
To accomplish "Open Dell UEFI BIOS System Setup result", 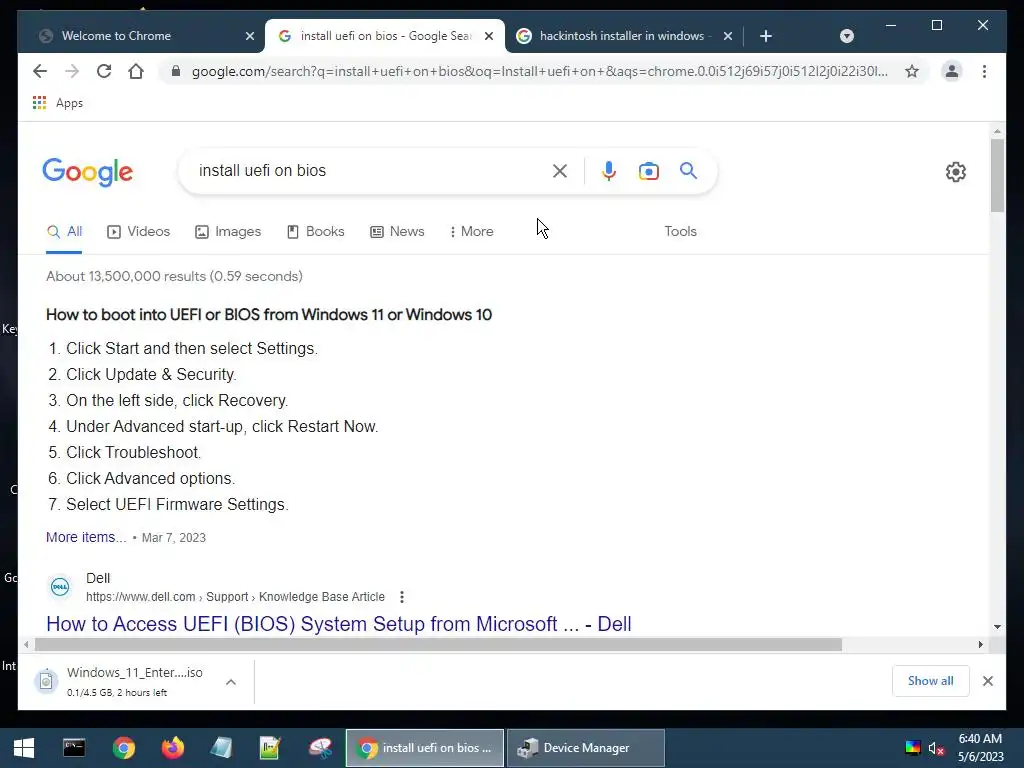I will point(338,624).
